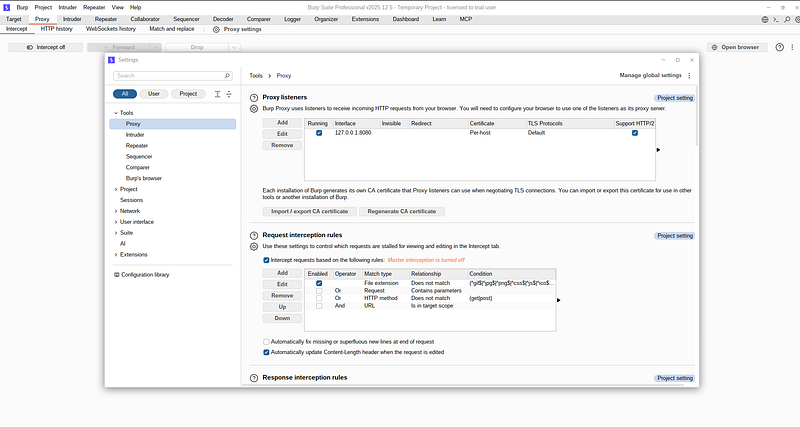Enable the Request Contains parameters rule
Screen dimensions: 800x427
(x=319, y=291)
